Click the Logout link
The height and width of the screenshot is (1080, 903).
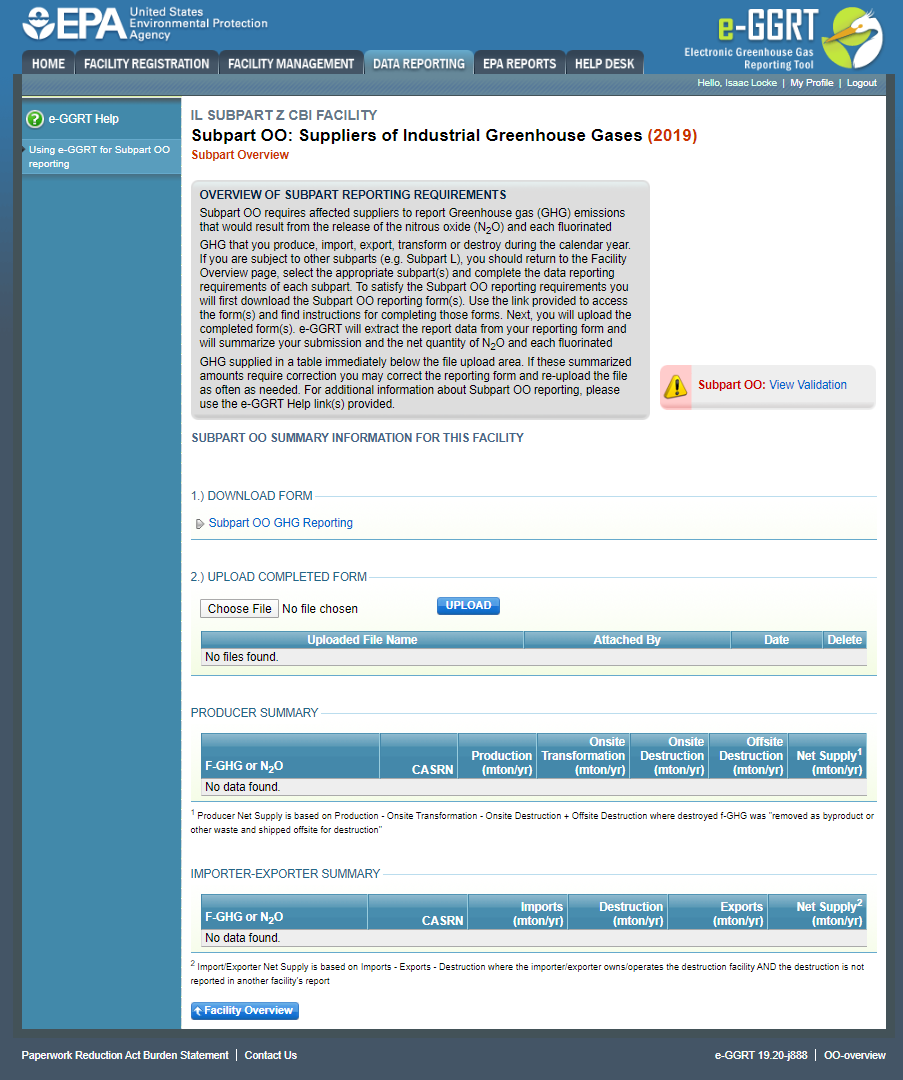tap(862, 83)
